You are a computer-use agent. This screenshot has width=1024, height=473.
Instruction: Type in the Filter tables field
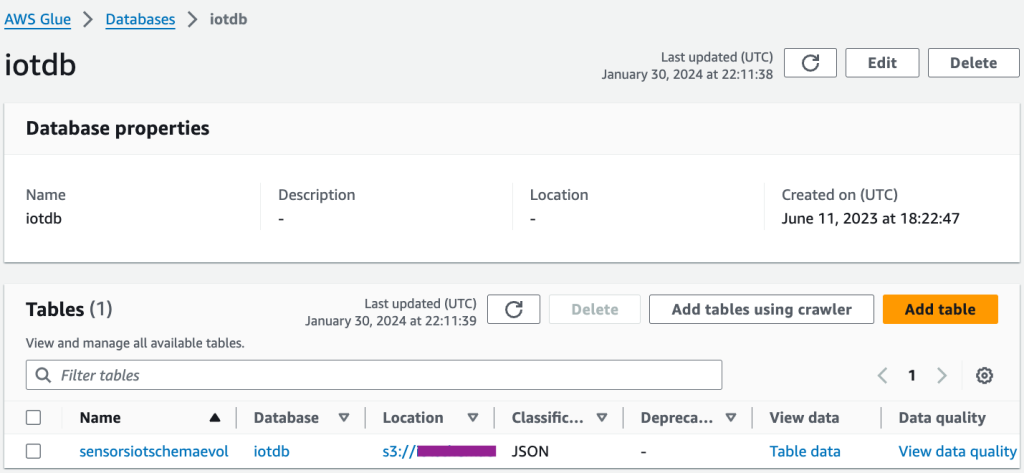click(385, 376)
